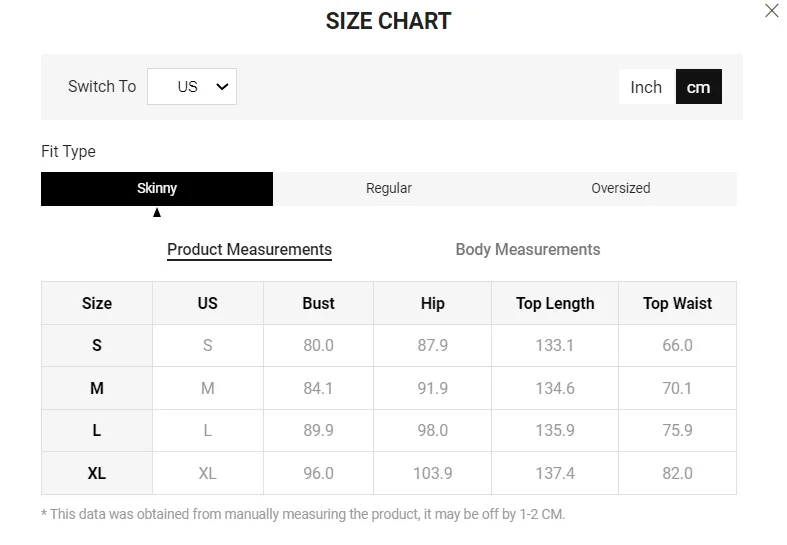Click the Hip column header

point(432,303)
